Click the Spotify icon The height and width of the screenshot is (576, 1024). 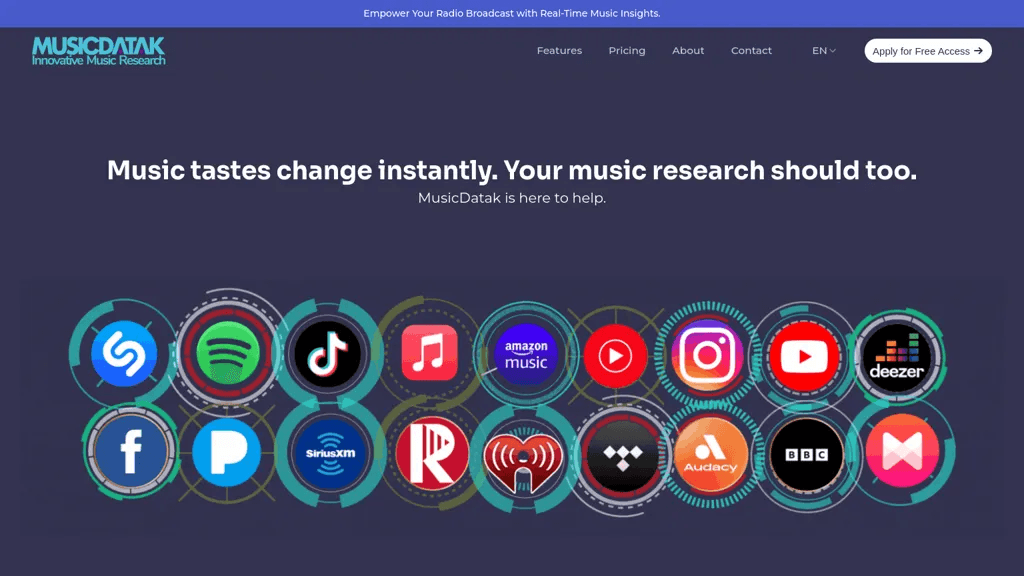[228, 353]
